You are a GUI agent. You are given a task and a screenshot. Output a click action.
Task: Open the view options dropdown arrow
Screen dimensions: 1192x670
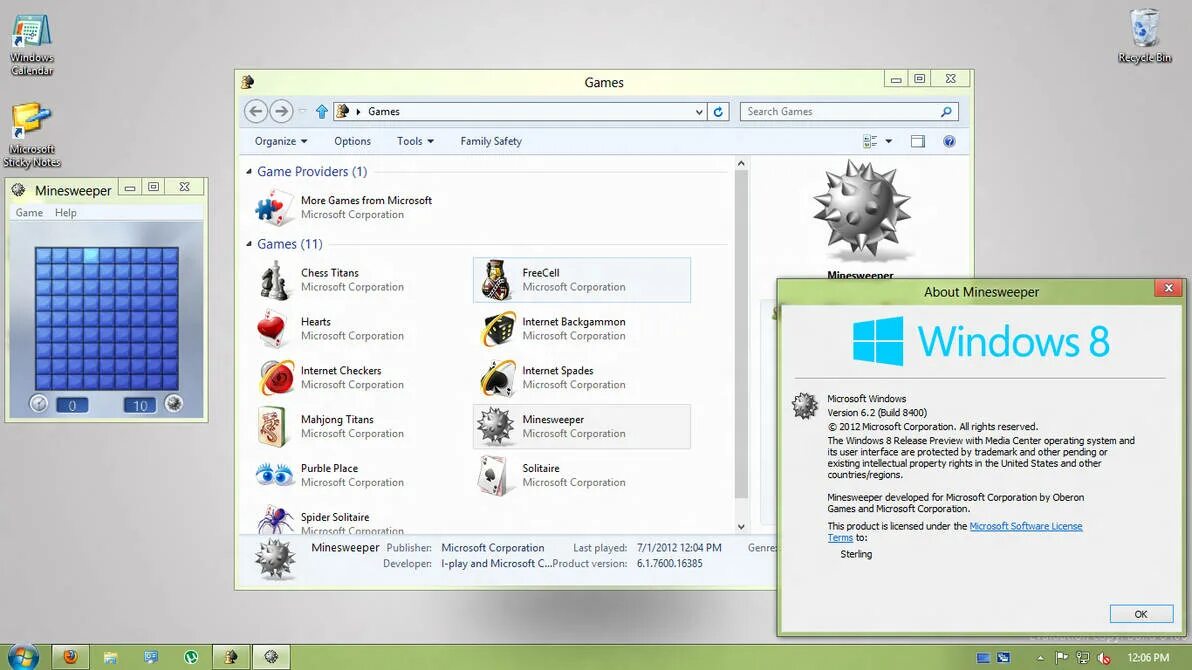click(x=889, y=141)
